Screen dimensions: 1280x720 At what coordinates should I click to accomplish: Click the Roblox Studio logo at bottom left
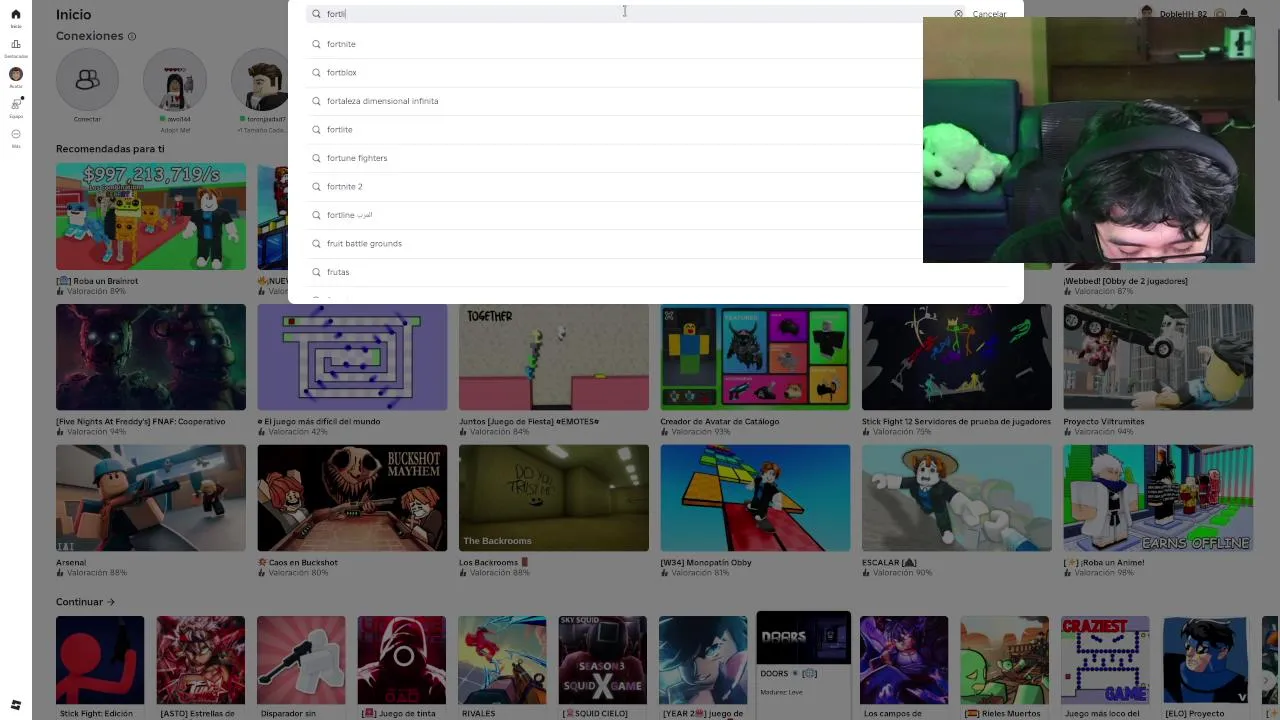(x=15, y=705)
